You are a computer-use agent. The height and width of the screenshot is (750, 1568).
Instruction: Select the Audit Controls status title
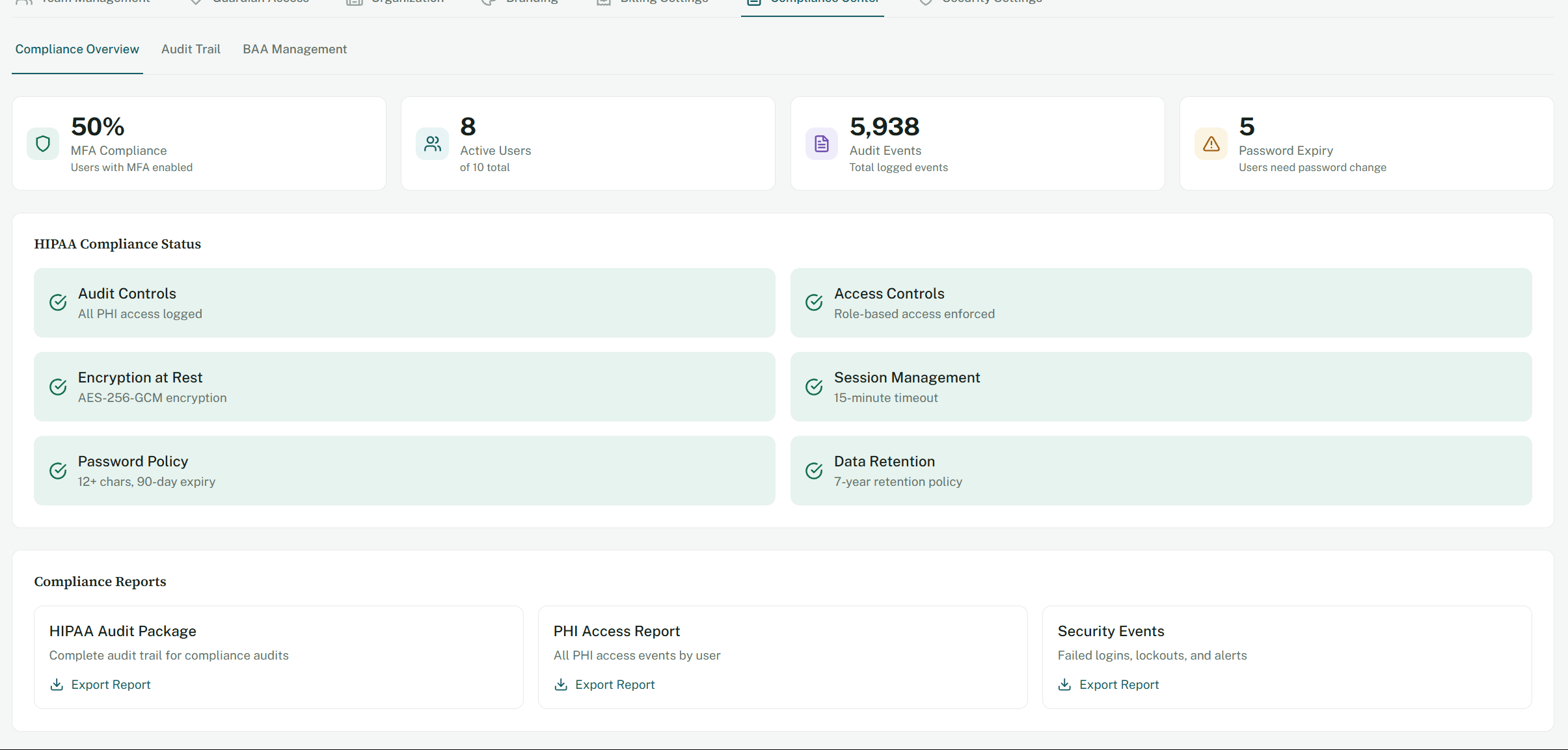click(x=127, y=293)
